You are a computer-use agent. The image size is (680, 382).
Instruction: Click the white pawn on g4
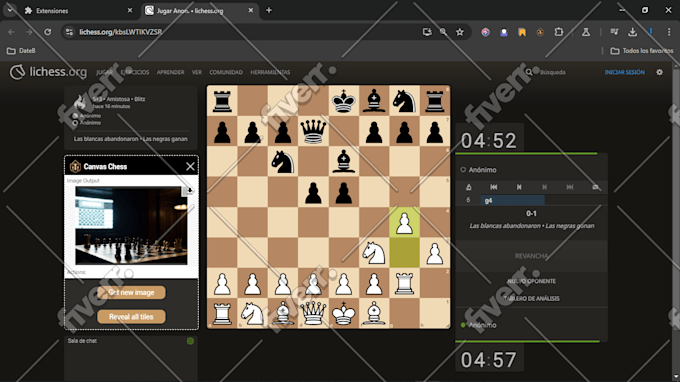404,222
